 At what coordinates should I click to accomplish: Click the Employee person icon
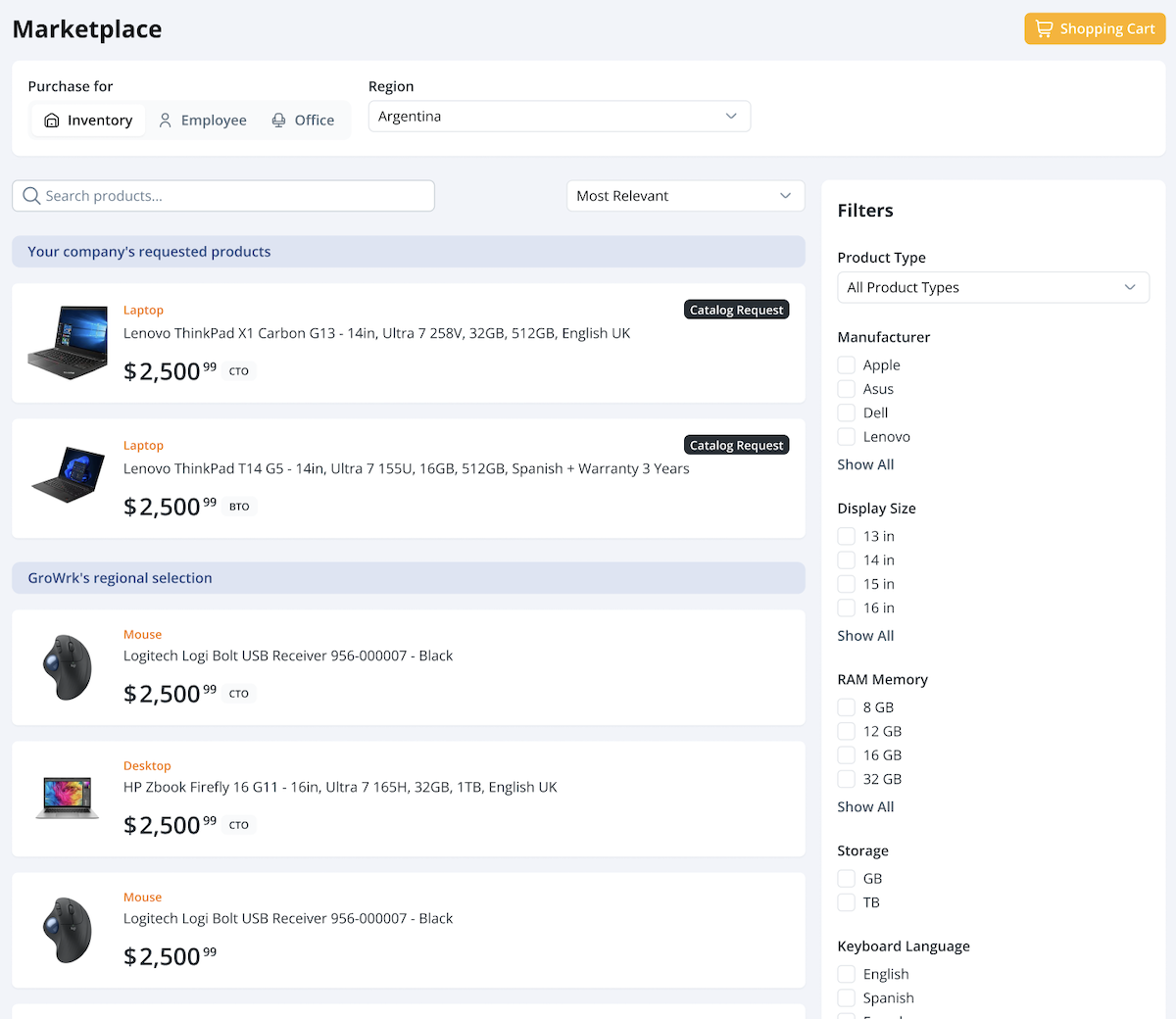coord(165,121)
